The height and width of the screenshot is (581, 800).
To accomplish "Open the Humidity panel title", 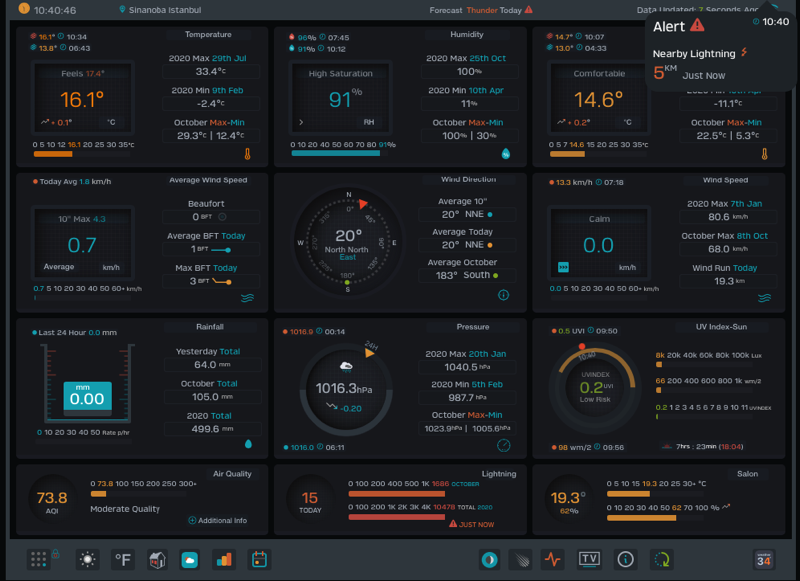I will [x=467, y=35].
